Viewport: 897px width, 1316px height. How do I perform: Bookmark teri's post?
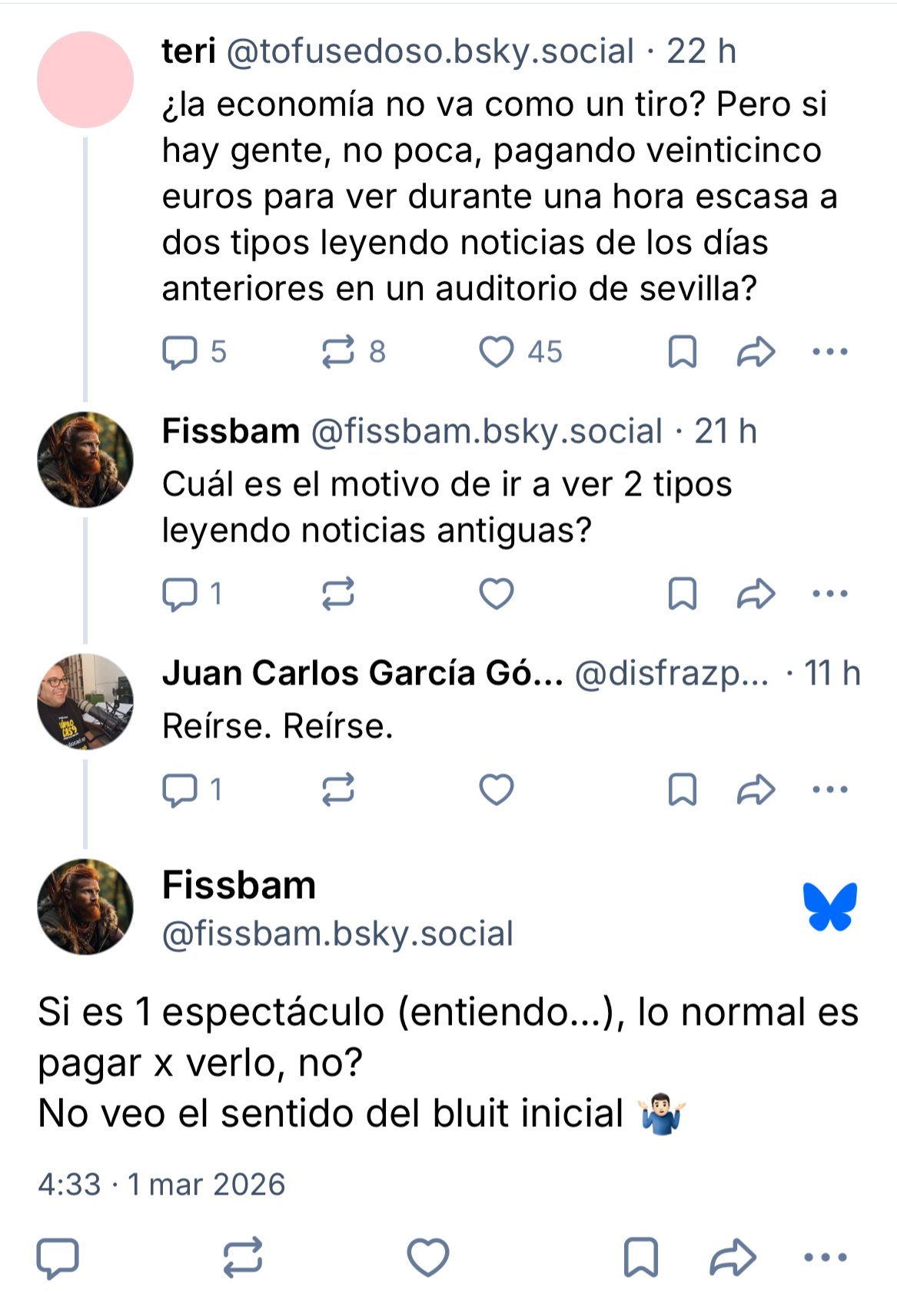click(683, 353)
